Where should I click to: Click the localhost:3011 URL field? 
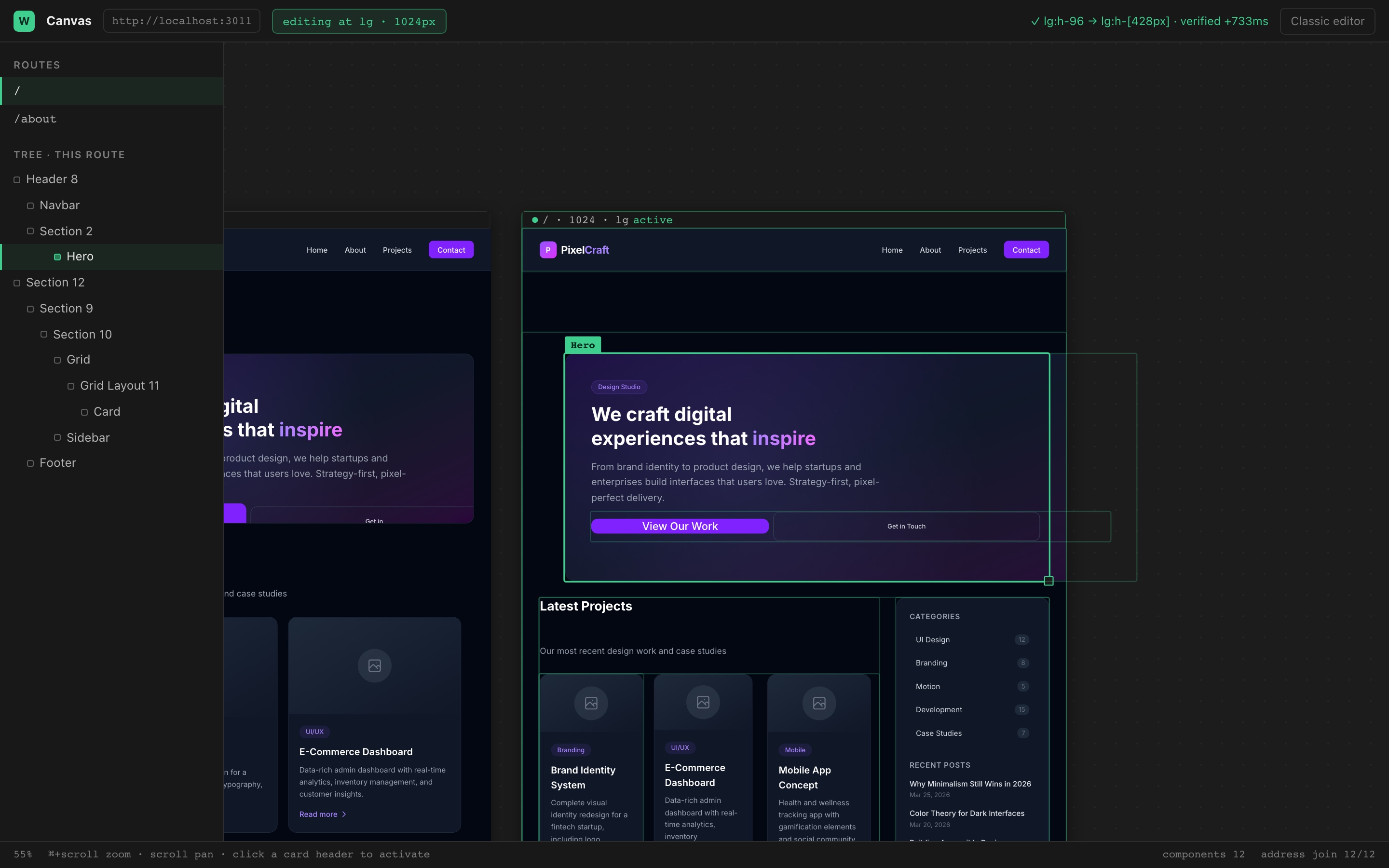(x=181, y=21)
